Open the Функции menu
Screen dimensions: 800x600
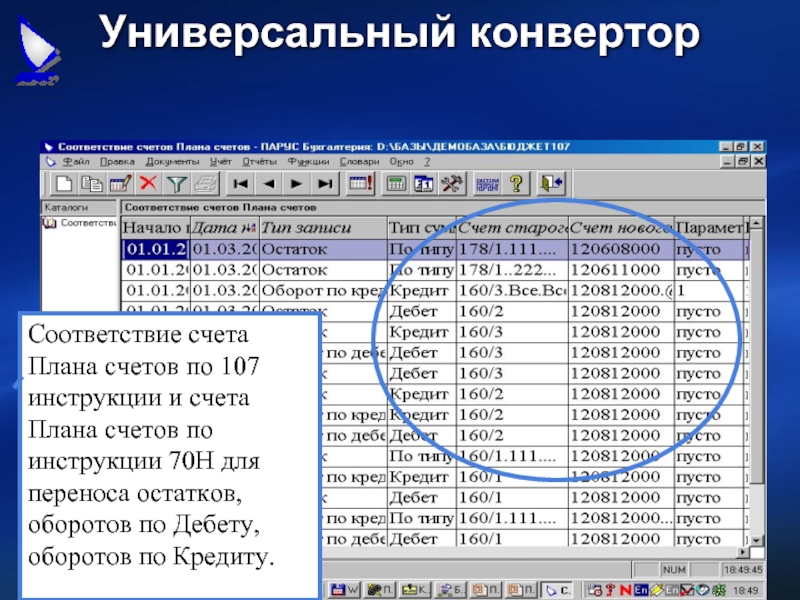point(308,162)
